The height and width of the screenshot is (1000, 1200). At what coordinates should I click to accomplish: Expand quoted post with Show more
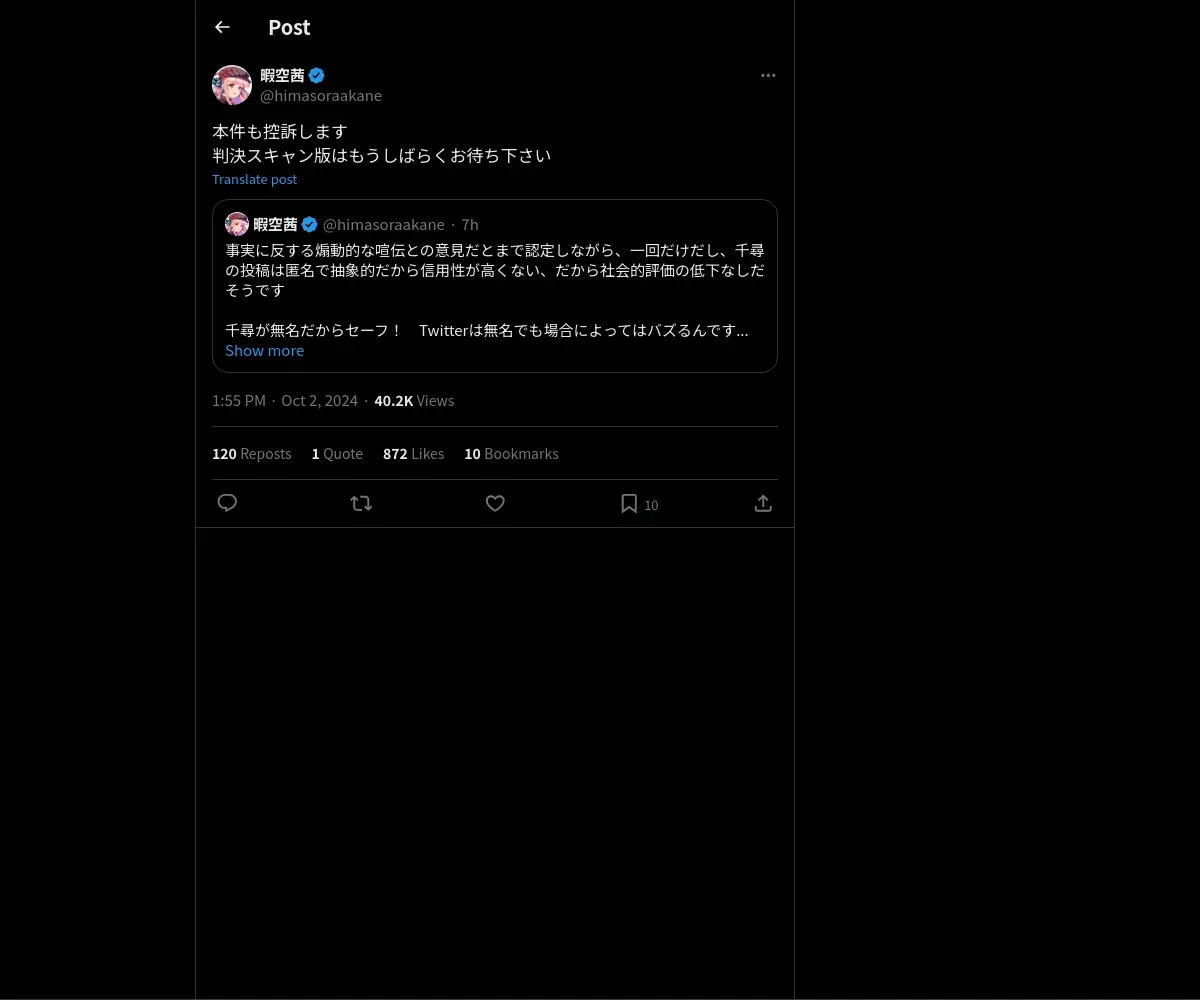point(264,350)
